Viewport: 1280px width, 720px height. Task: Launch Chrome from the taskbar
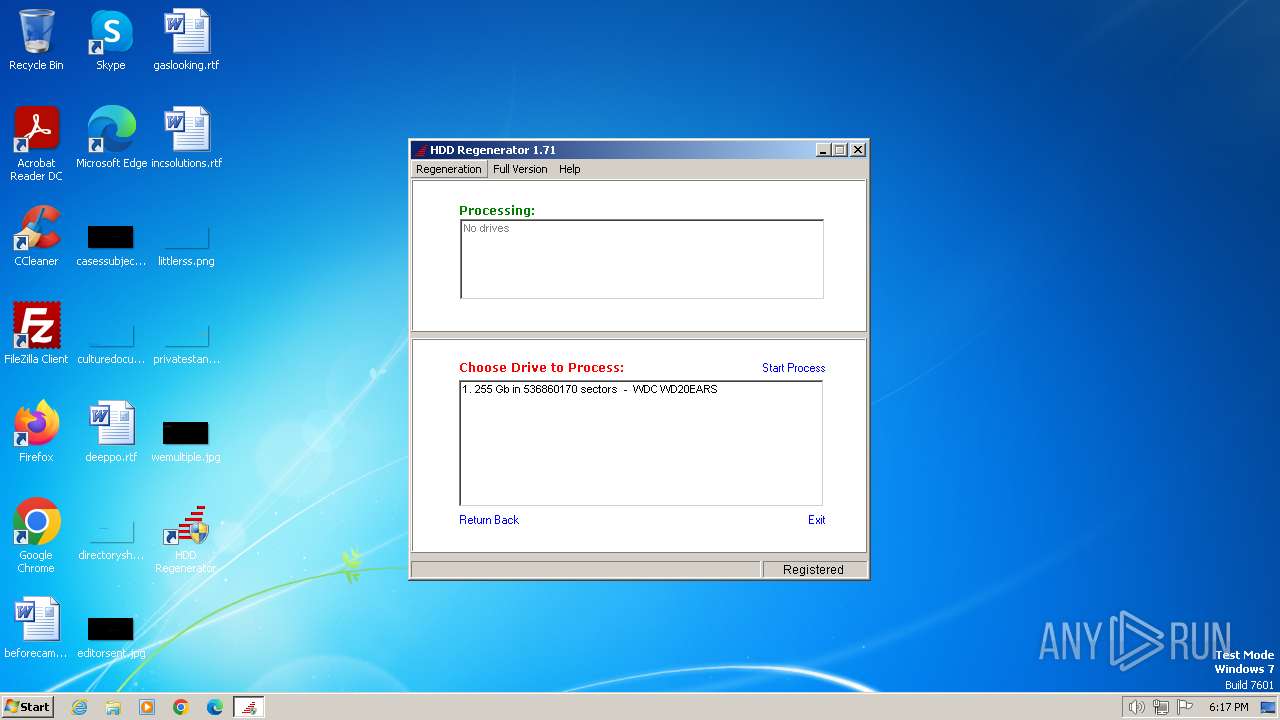(181, 707)
